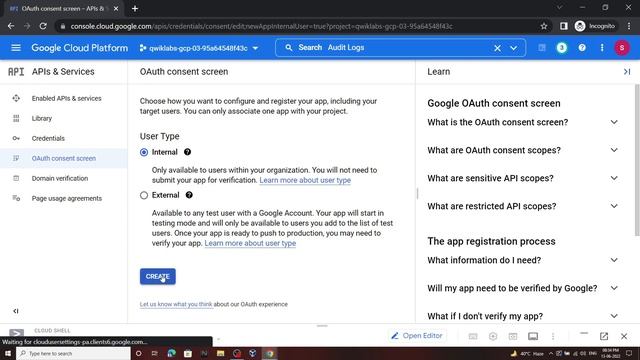
Task: Minimize the Cloud Shell panel
Action: tap(584, 334)
